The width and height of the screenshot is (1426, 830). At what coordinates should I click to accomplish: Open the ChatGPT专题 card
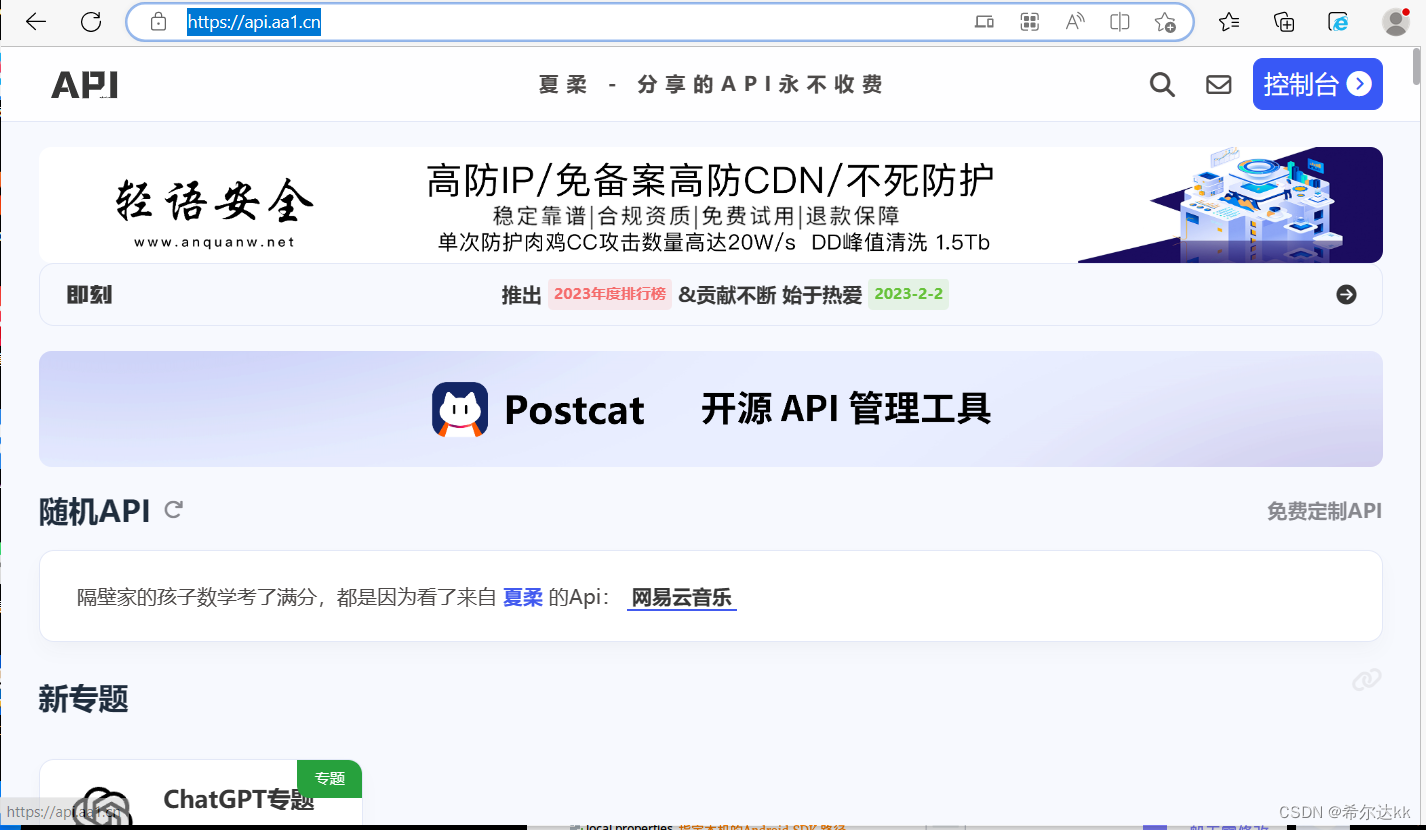click(x=200, y=794)
